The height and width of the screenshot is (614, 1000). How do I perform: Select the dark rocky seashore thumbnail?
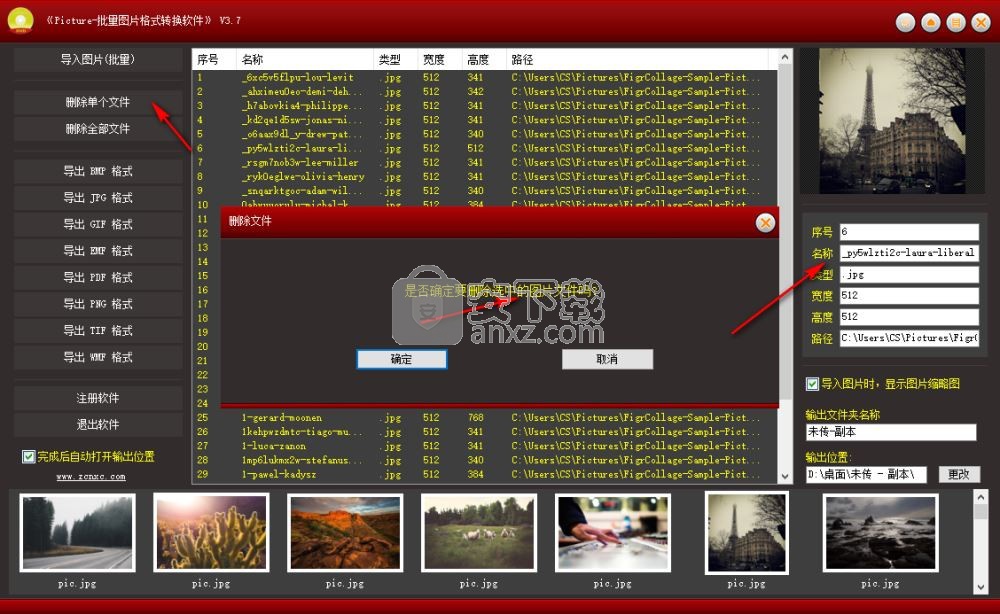[x=881, y=533]
